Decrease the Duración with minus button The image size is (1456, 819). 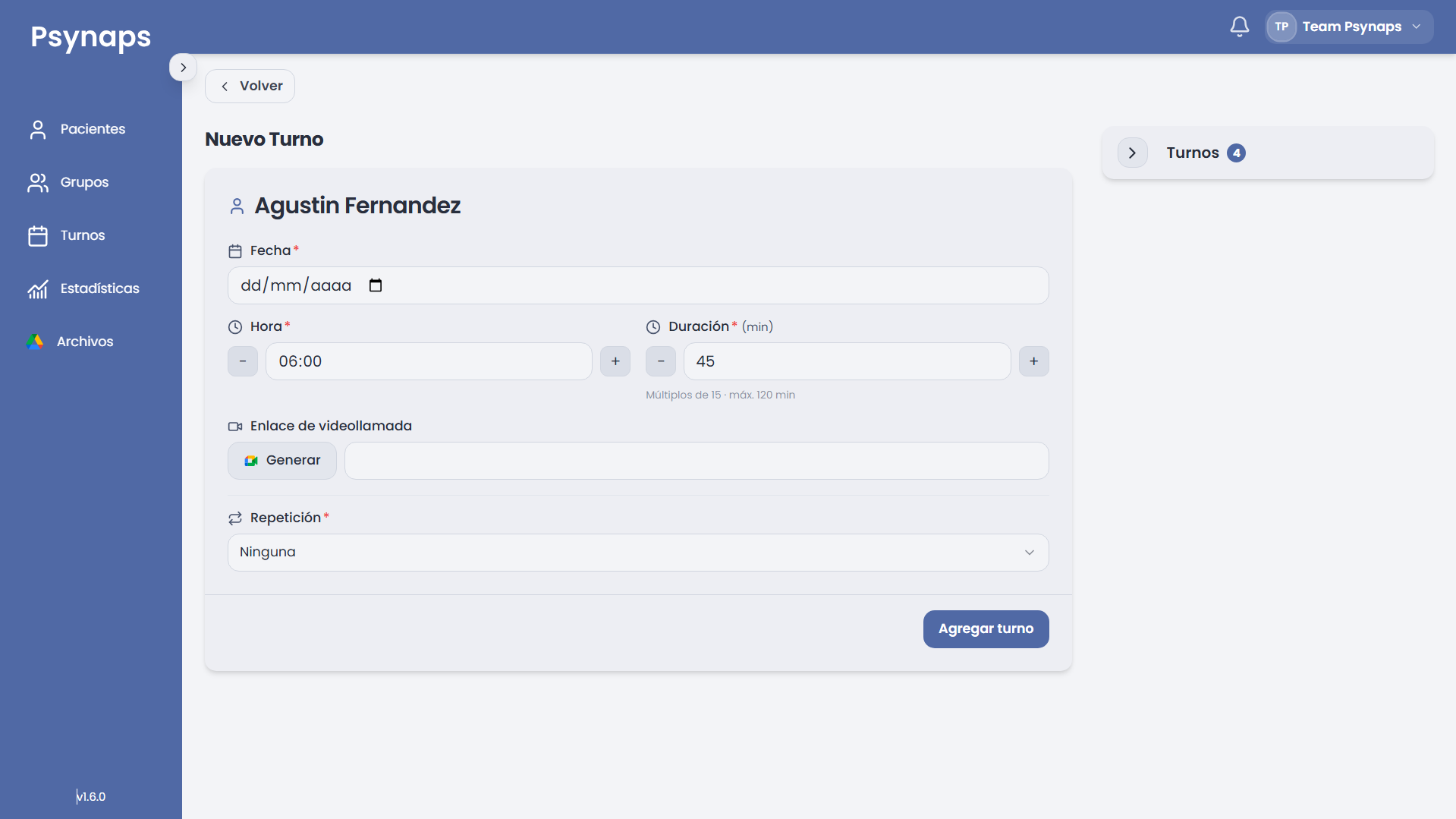(x=661, y=361)
